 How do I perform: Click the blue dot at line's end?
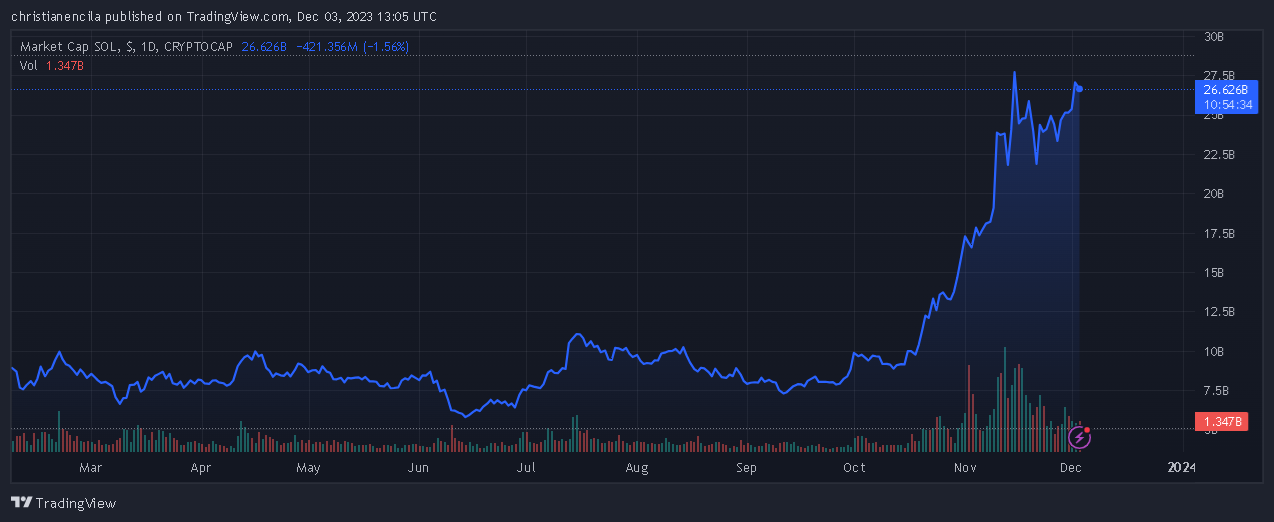point(1080,89)
